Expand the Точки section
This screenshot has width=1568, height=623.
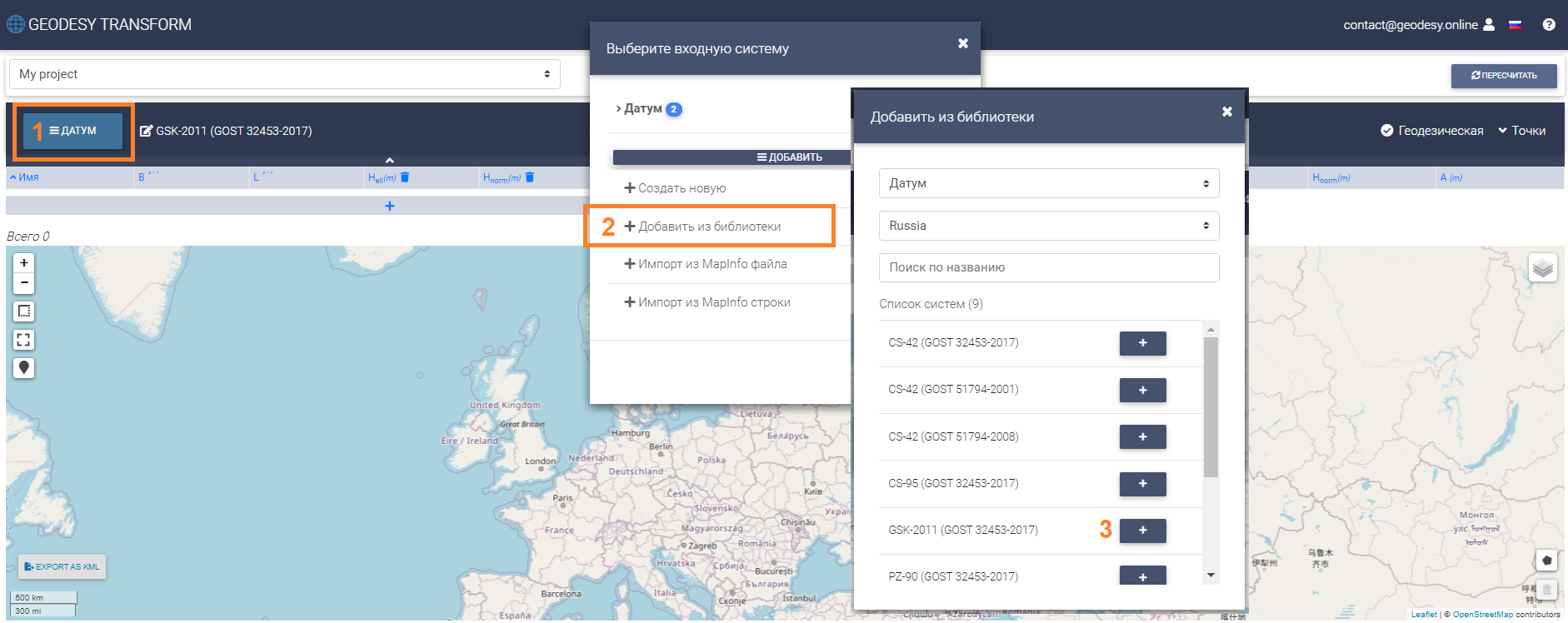click(x=1521, y=131)
